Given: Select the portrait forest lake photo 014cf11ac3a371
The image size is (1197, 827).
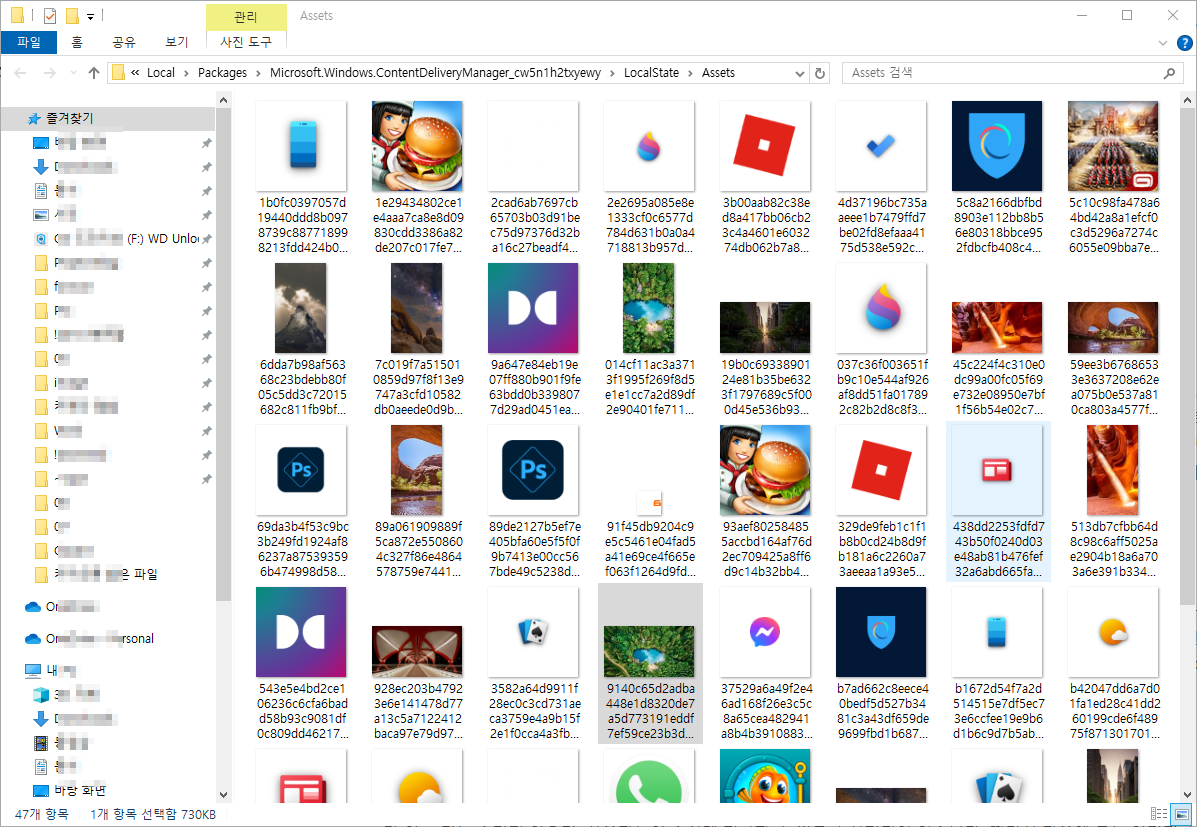Looking at the screenshot, I should (x=650, y=340).
